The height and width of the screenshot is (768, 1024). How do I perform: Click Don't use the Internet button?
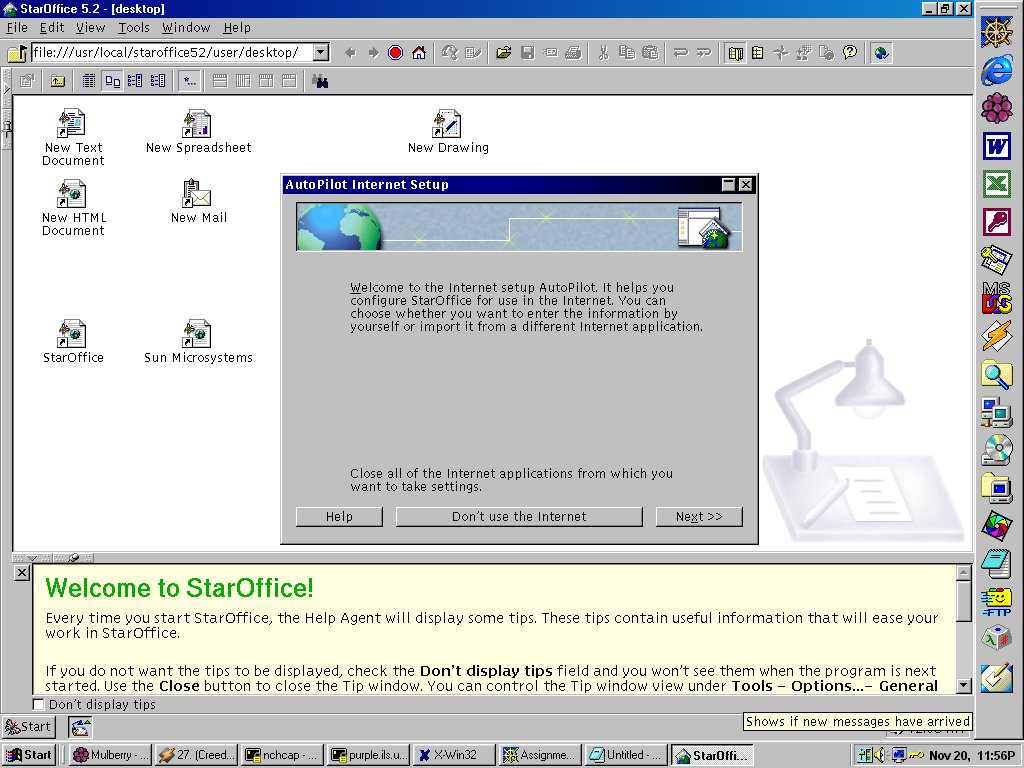[519, 517]
